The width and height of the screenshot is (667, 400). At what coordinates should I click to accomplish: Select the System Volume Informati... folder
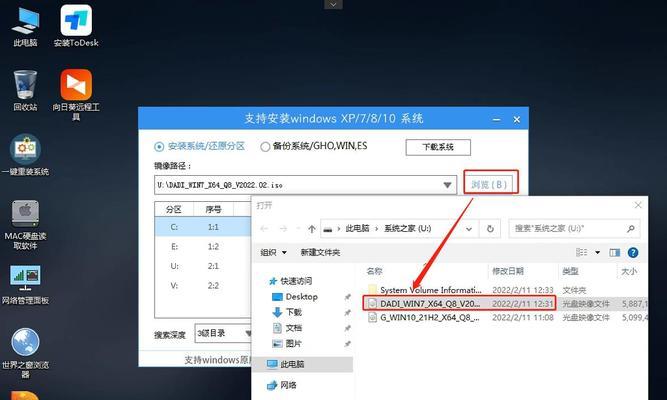tap(431, 290)
